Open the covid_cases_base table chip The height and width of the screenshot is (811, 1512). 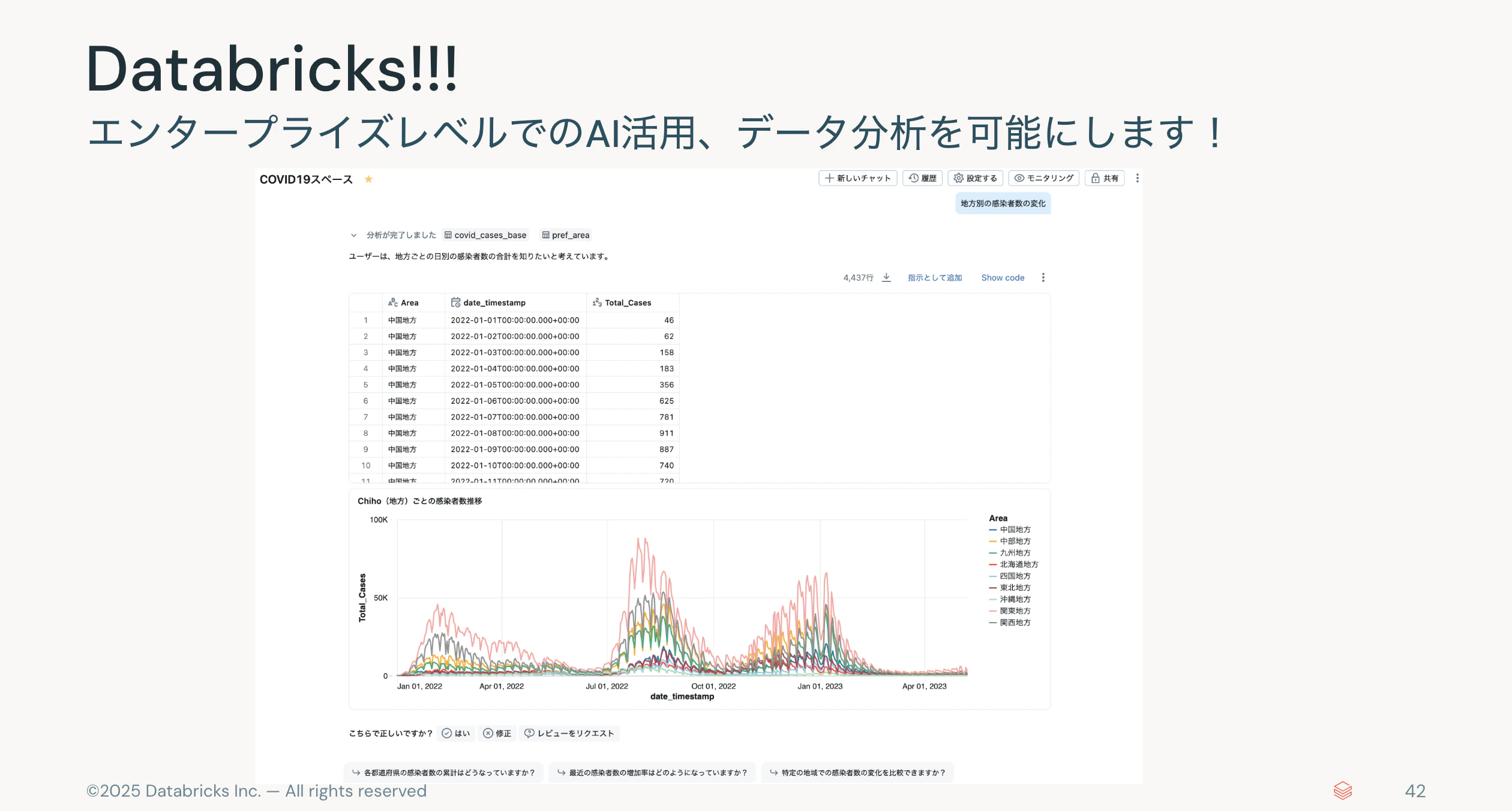(x=485, y=235)
